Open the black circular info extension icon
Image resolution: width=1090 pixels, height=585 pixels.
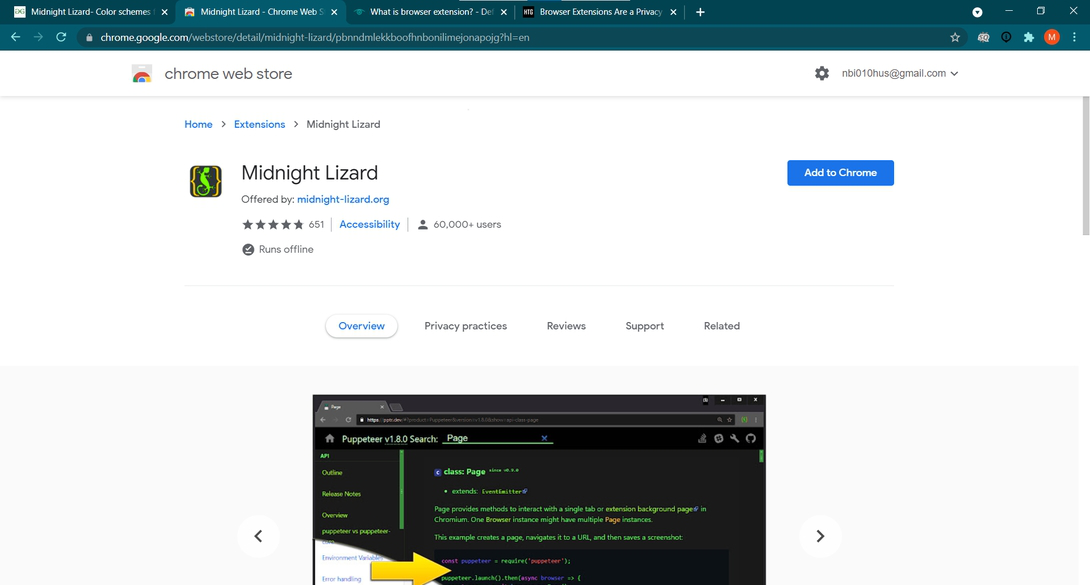pos(1006,38)
